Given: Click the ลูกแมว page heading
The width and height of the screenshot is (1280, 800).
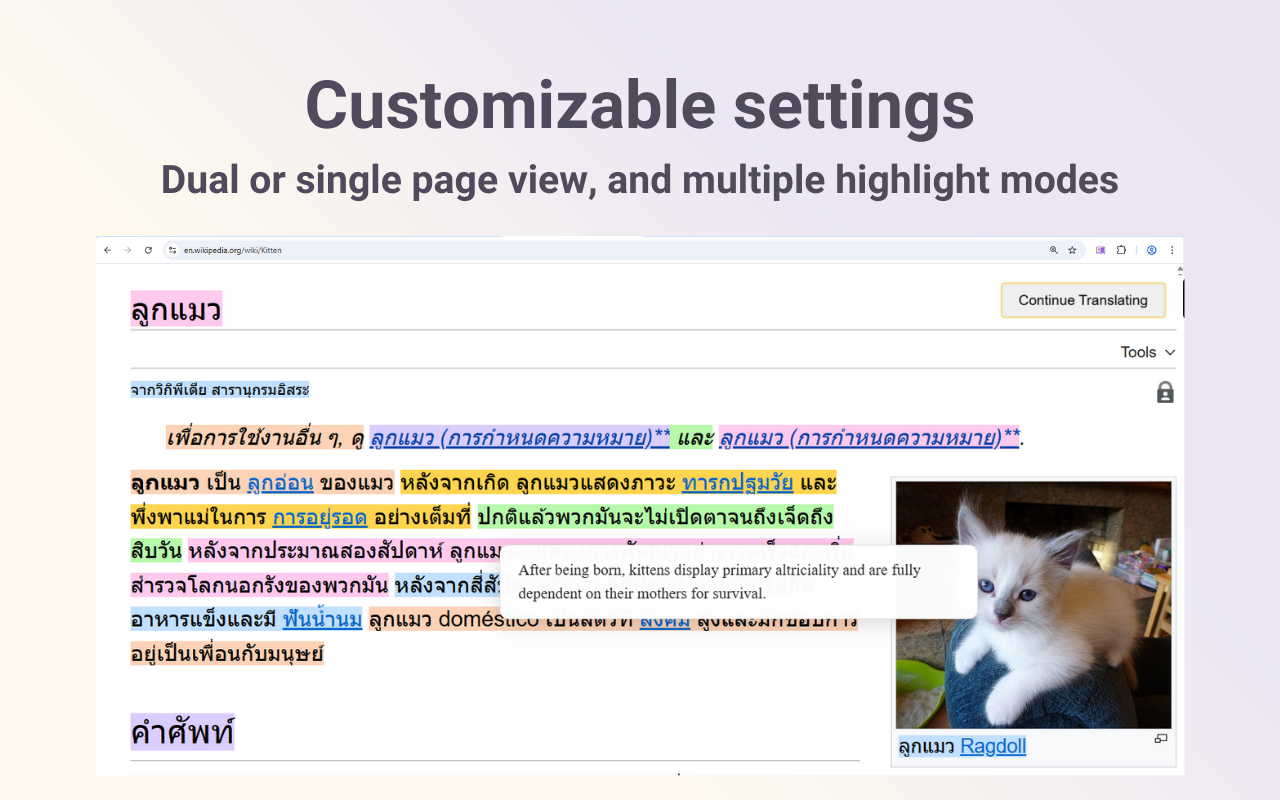Looking at the screenshot, I should point(176,309).
